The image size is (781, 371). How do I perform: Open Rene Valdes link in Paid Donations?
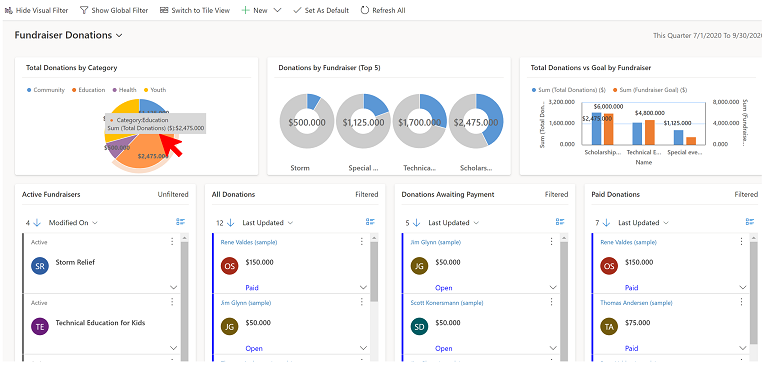(629, 243)
